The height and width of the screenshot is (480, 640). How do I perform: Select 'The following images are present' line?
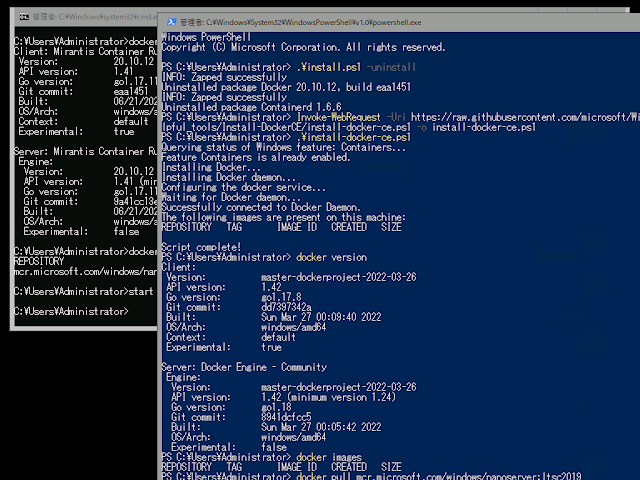click(284, 217)
